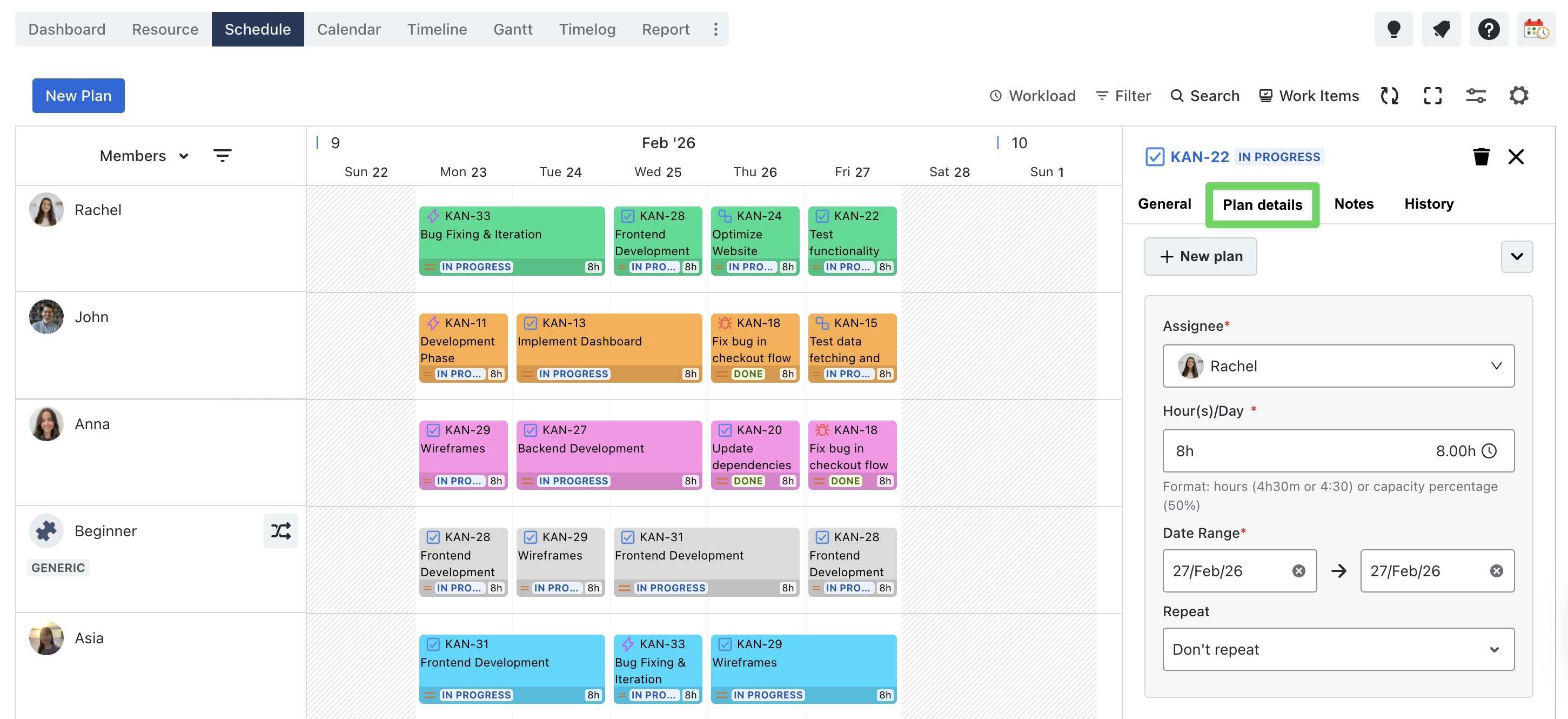
Task: Clear the end date 27/Feb/26
Action: tap(1496, 570)
